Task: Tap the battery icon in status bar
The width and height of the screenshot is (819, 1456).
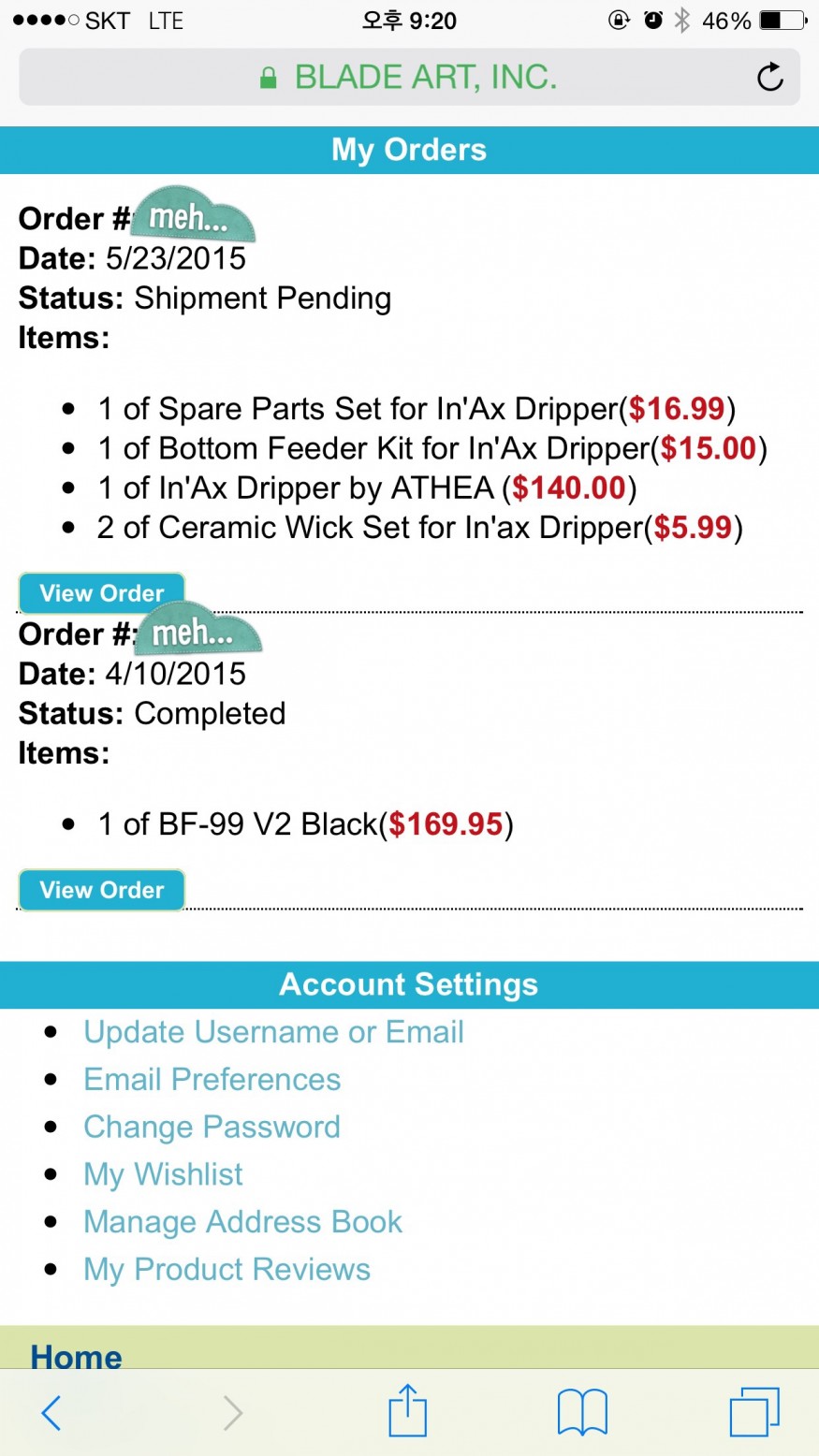Action: pyautogui.click(x=782, y=20)
